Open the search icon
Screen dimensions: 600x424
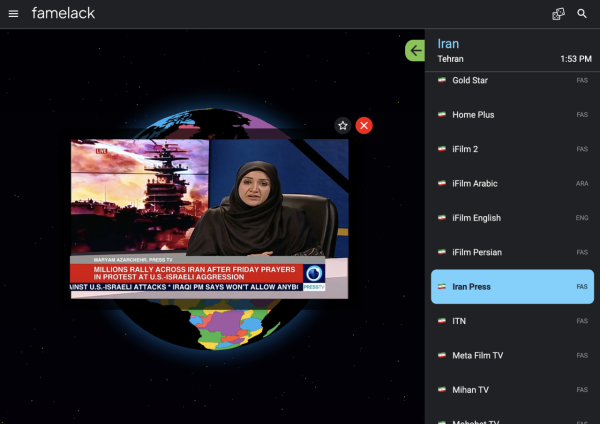(582, 14)
